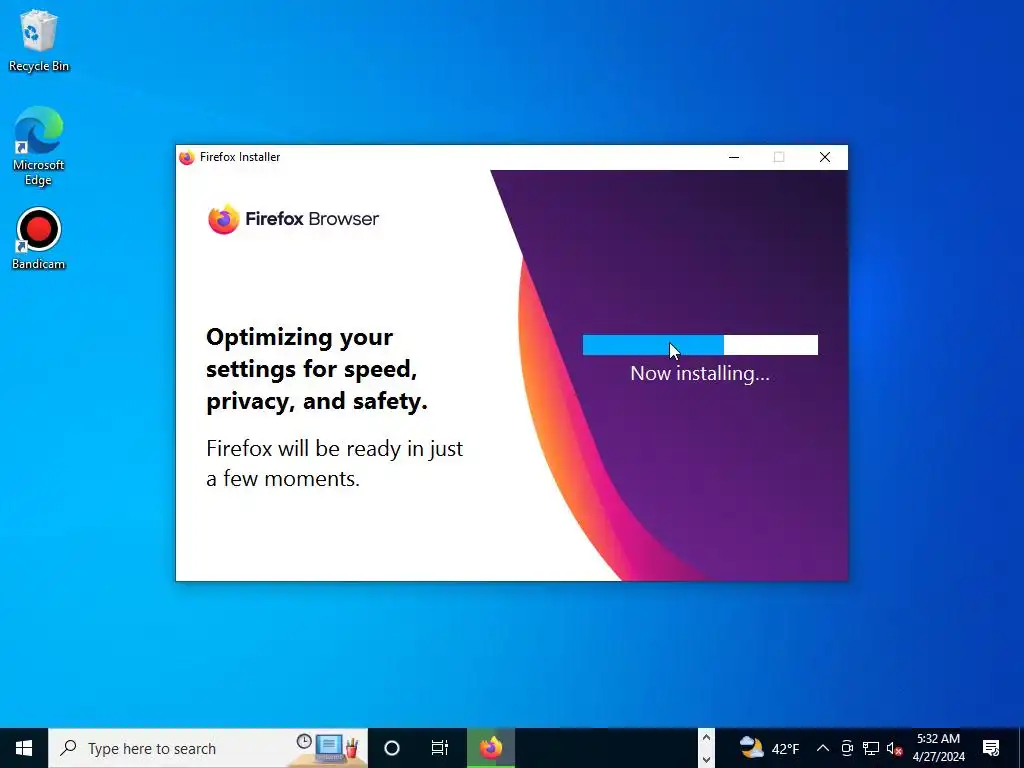This screenshot has width=1024, height=768.
Task: Click the 'Optimizing your settings' heading
Action: [x=317, y=369]
